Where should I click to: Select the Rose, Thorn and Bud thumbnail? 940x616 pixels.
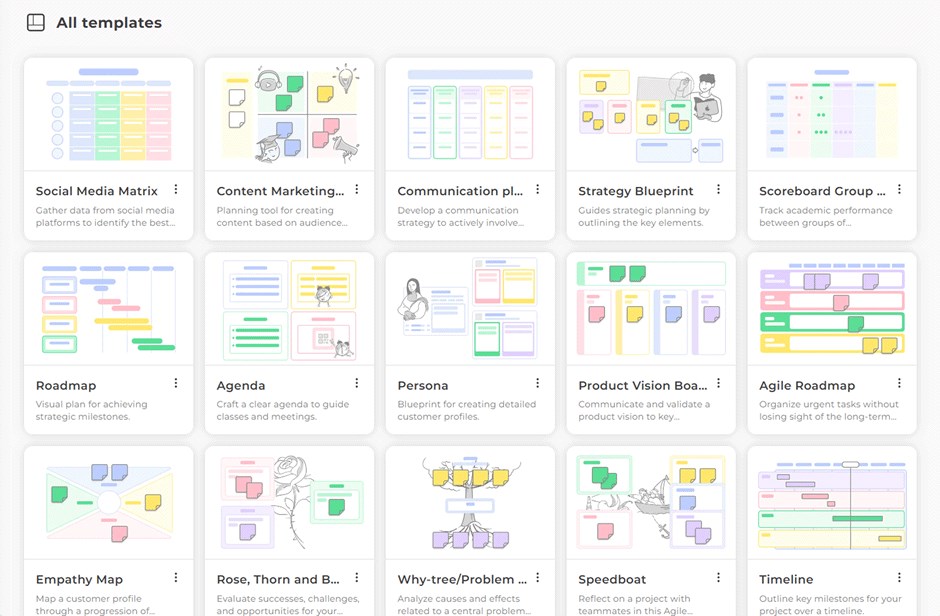point(290,503)
